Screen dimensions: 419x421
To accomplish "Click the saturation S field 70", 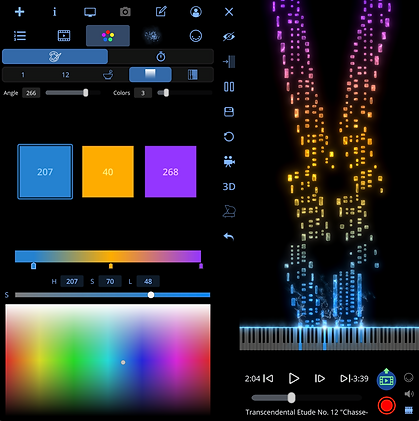I will (x=110, y=281).
